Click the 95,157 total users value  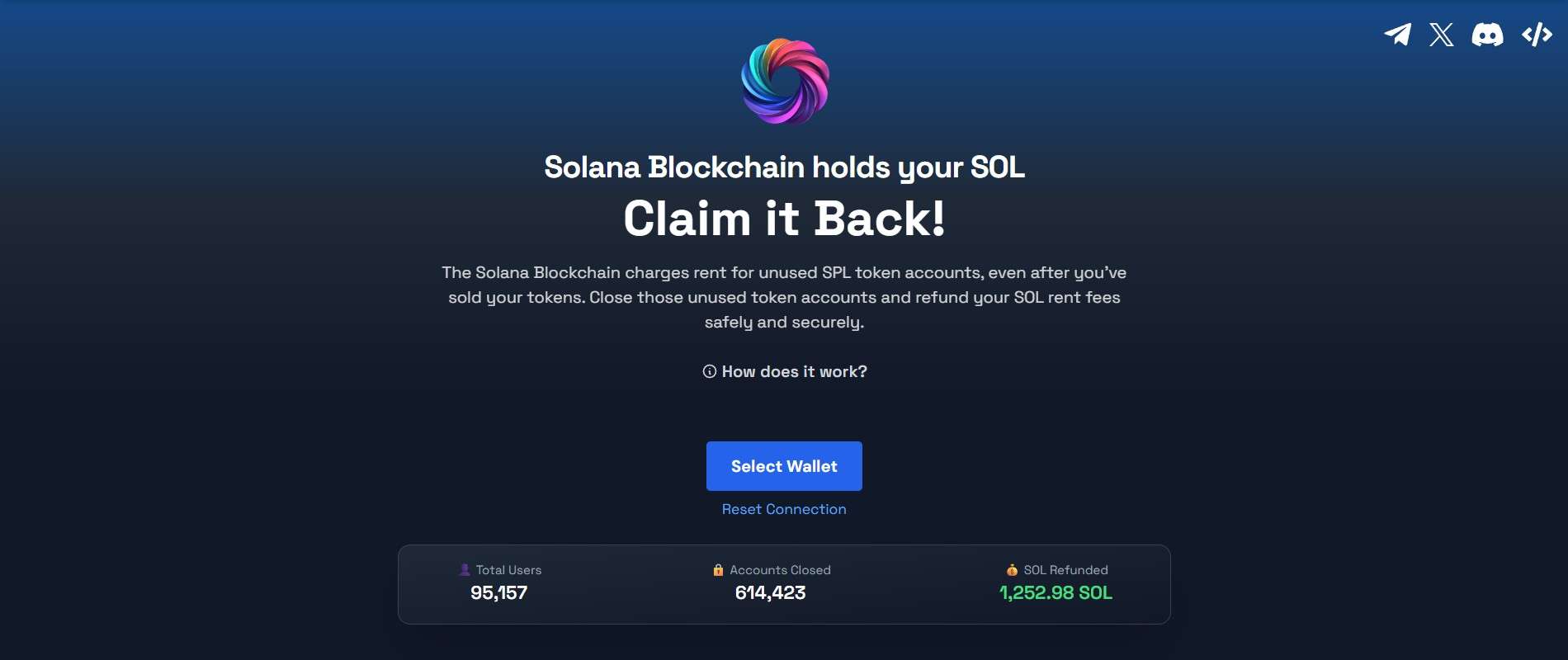coord(498,592)
